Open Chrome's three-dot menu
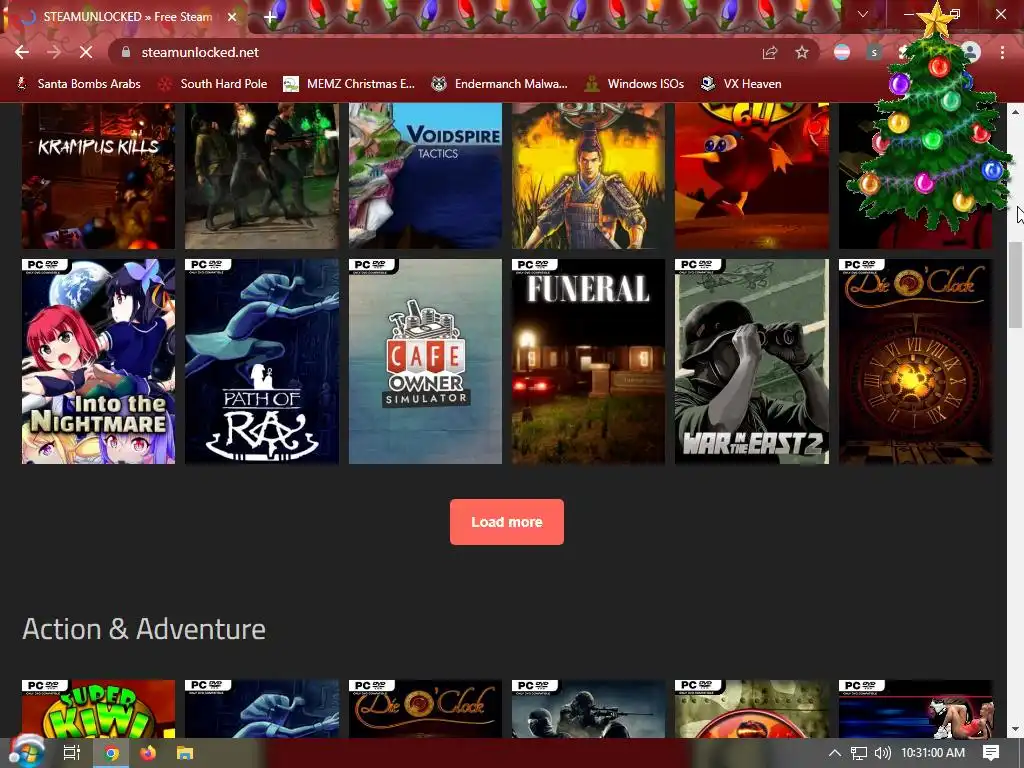The image size is (1024, 768). tap(1002, 52)
